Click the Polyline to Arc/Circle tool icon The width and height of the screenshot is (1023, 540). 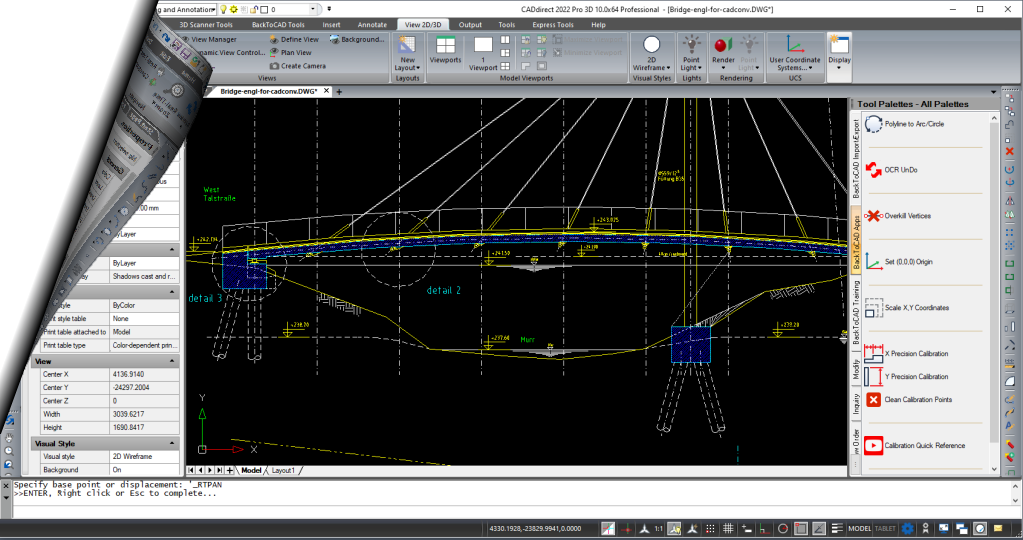(873, 124)
